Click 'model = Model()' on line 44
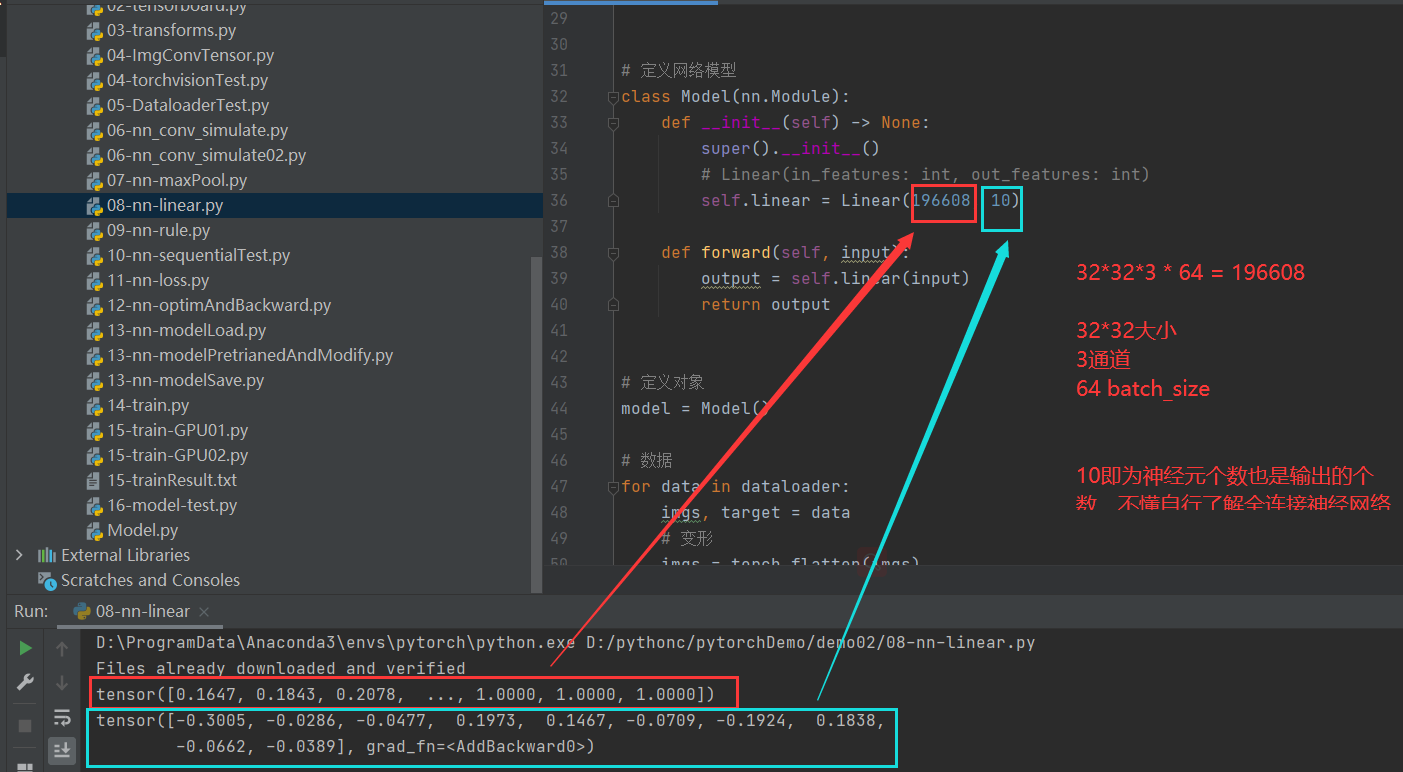Image resolution: width=1403 pixels, height=772 pixels. [x=696, y=409]
